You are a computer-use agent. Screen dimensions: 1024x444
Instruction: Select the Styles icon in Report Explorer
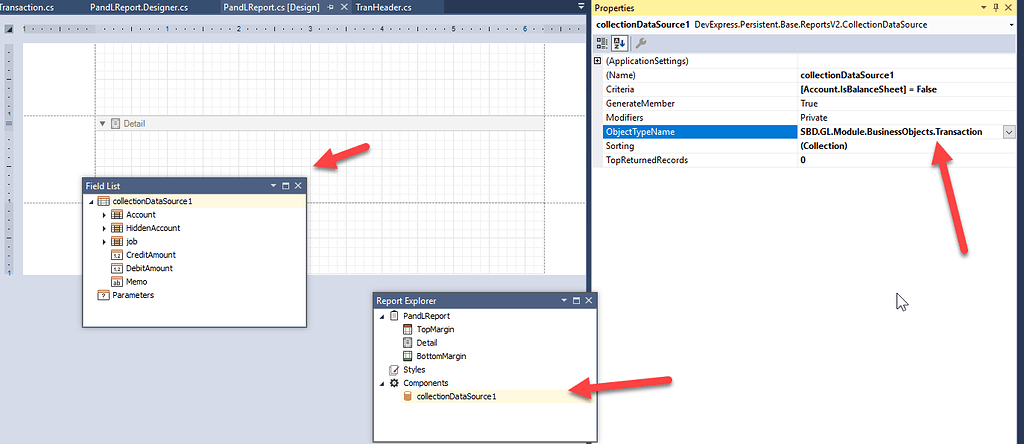[394, 369]
